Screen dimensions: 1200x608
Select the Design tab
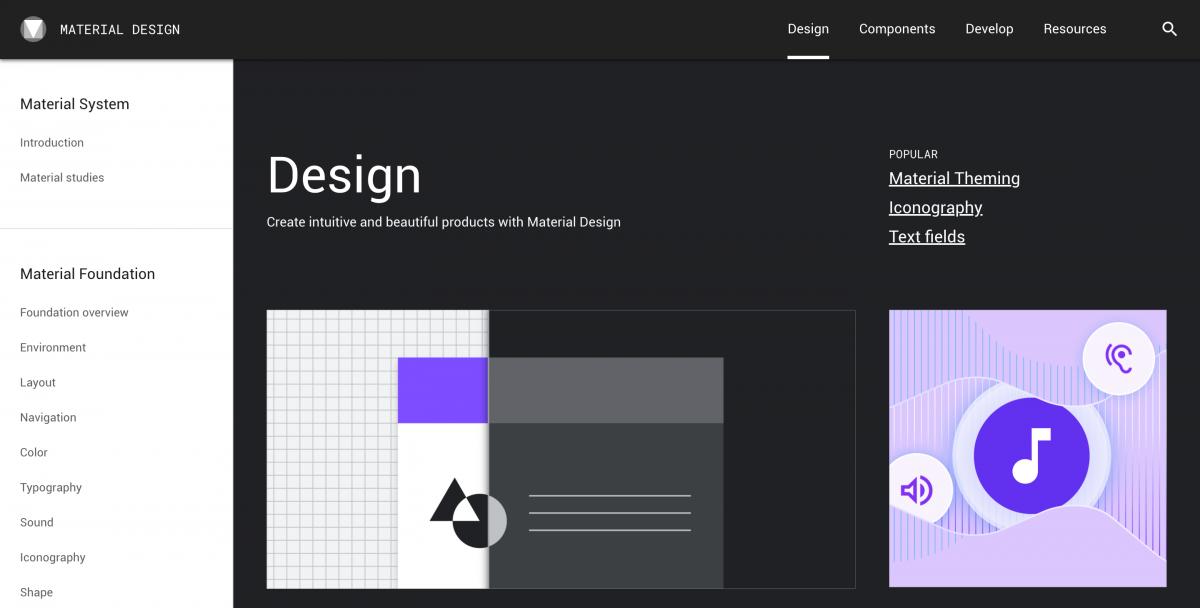pyautogui.click(x=808, y=29)
